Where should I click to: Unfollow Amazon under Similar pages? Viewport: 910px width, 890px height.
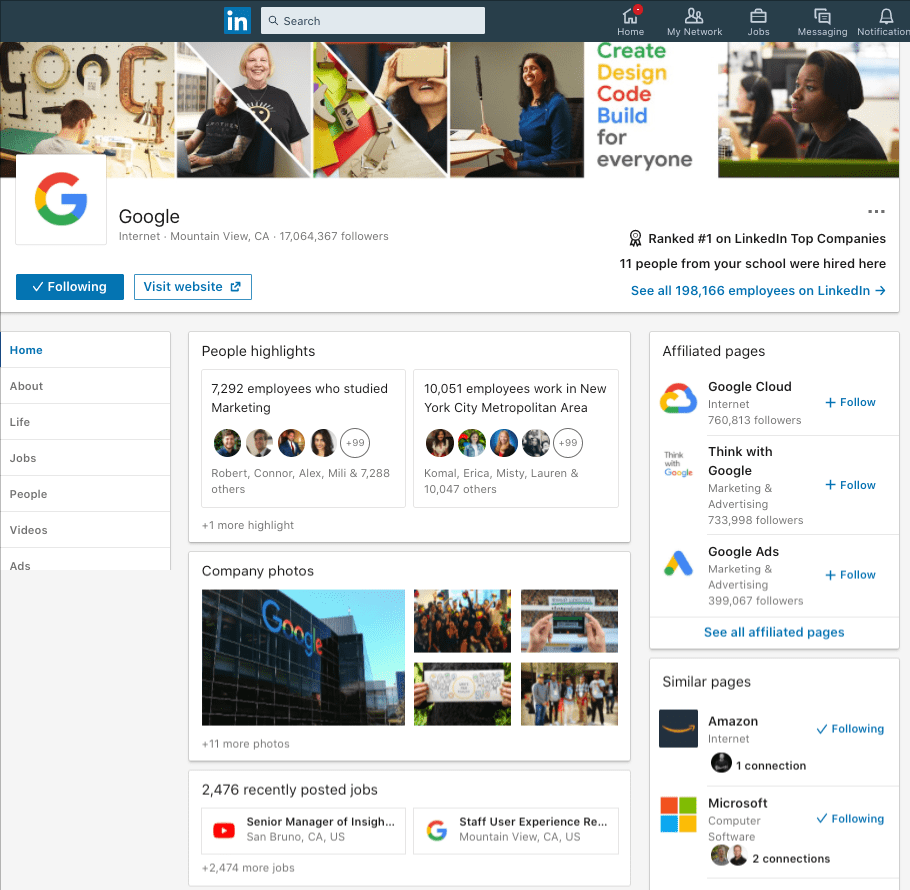coord(849,729)
